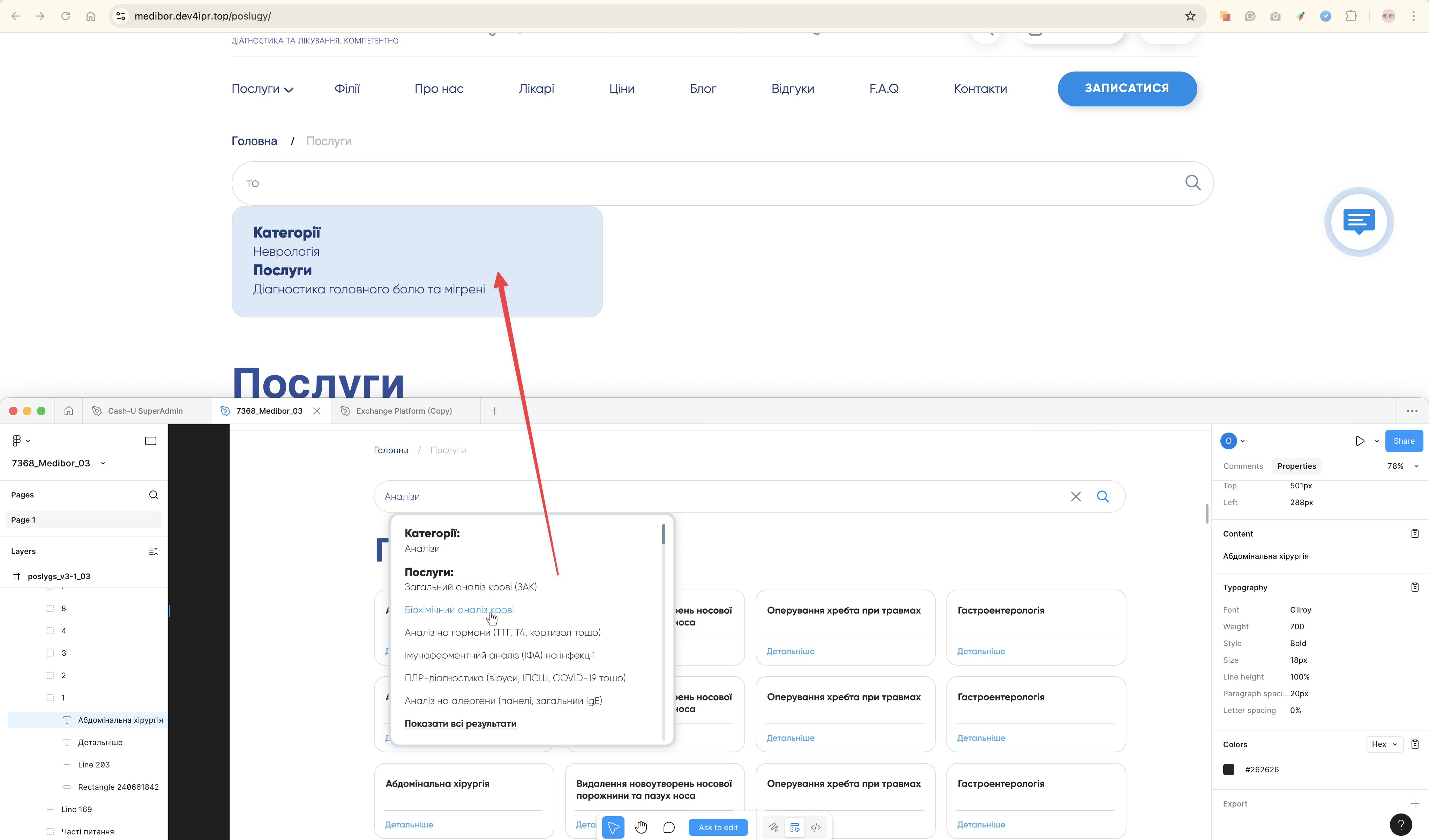Screen dimensions: 1429x840
Task: Open the Comments tab in right panel
Action: (x=1242, y=466)
